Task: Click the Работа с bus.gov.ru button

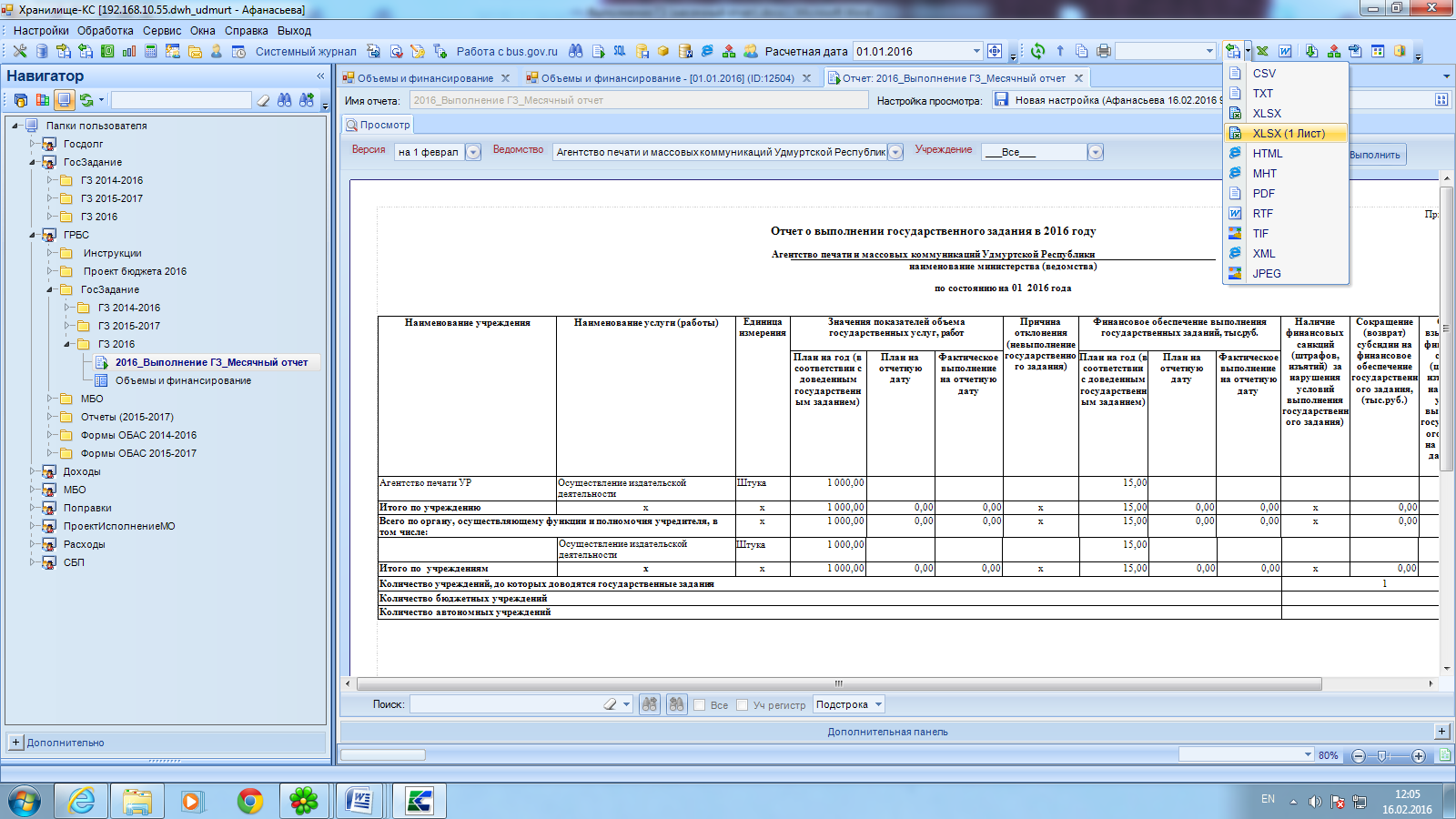Action: coord(506,52)
